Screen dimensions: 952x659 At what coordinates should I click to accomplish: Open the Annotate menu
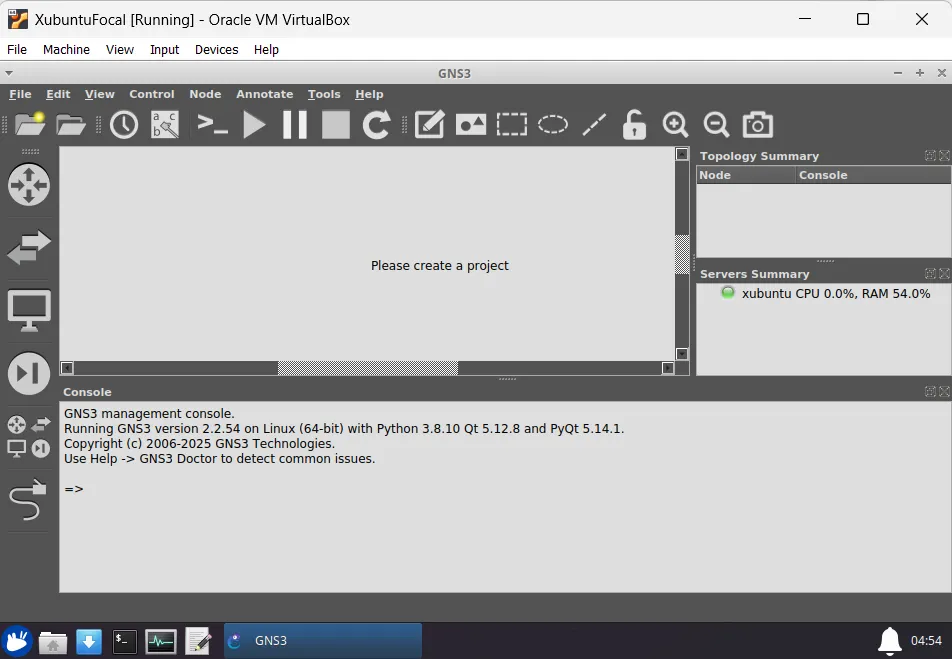(264, 93)
